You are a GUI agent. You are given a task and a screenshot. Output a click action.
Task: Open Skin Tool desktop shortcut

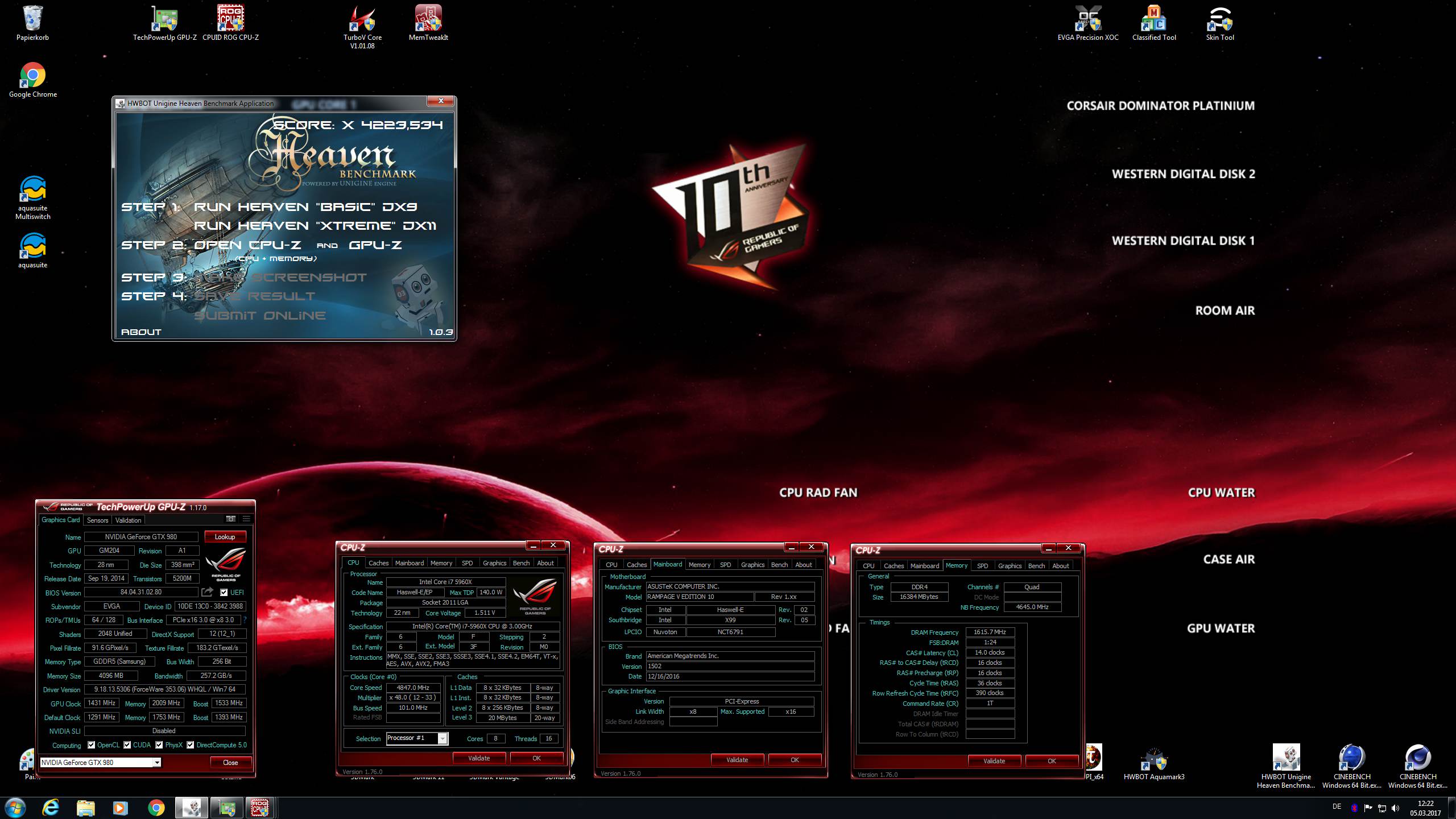pos(1220,23)
